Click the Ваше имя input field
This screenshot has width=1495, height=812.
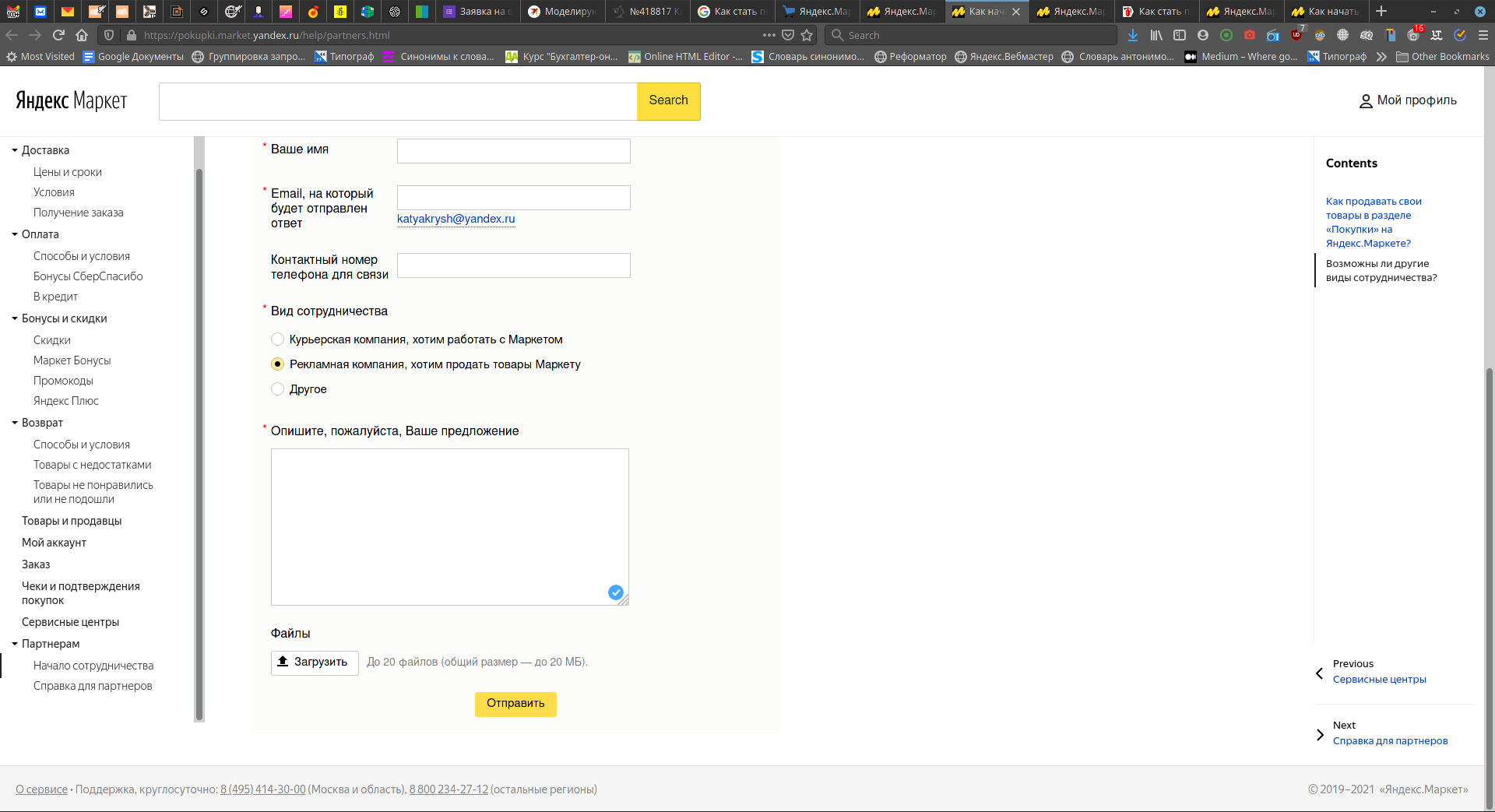[x=514, y=151]
